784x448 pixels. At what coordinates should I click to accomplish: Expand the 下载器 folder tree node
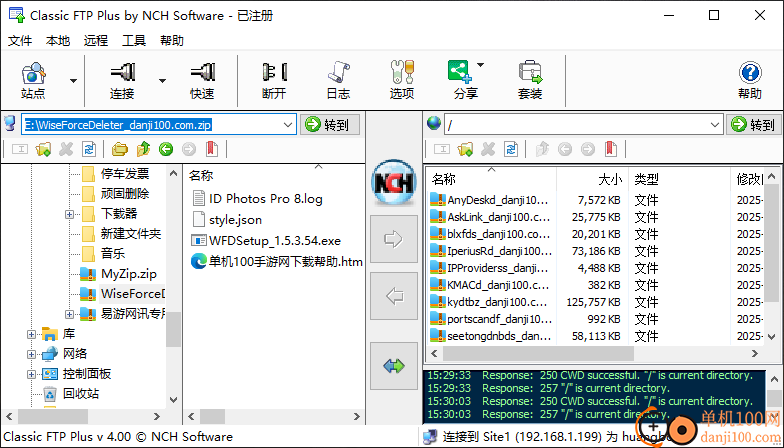click(x=70, y=214)
